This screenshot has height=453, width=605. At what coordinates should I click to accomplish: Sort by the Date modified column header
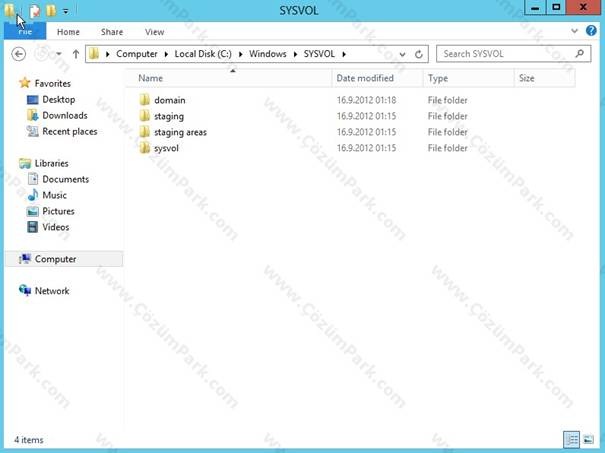coord(377,78)
